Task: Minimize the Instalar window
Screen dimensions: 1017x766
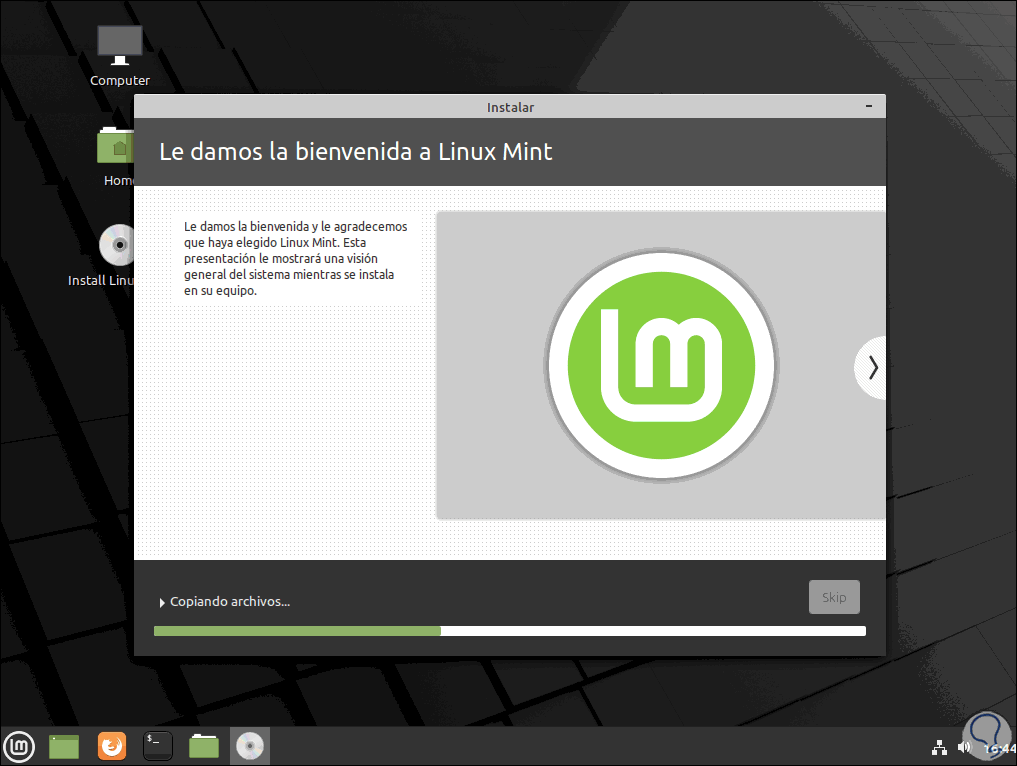Action: (x=869, y=106)
